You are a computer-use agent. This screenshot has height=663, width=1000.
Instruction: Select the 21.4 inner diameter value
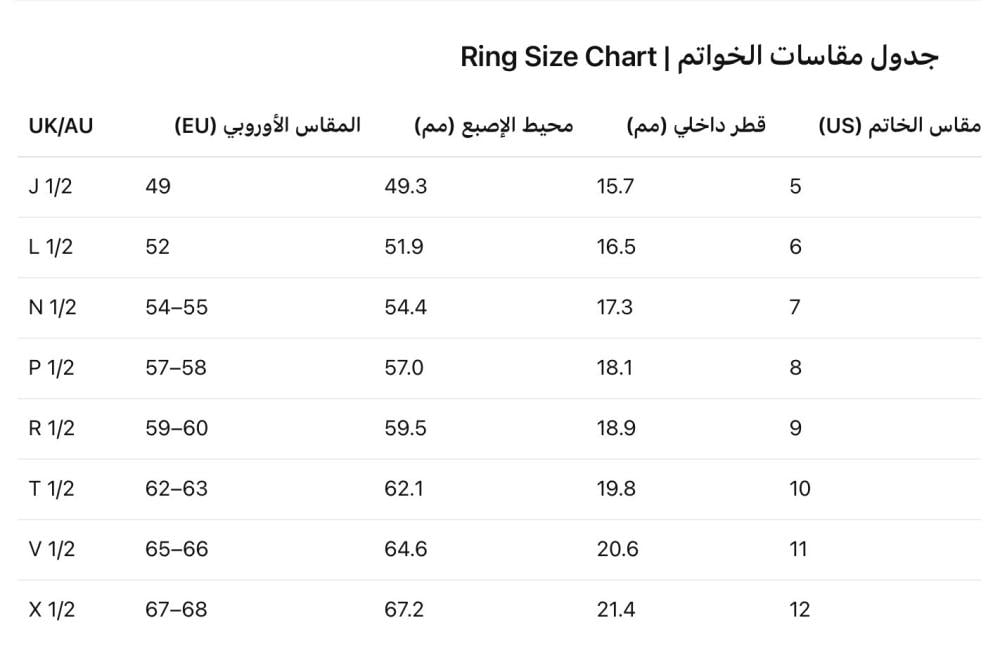(x=616, y=609)
